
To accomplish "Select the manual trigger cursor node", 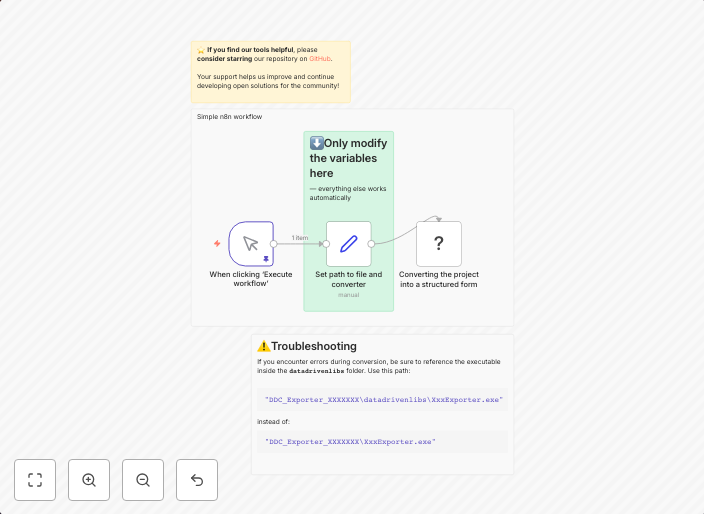I will 250,243.
